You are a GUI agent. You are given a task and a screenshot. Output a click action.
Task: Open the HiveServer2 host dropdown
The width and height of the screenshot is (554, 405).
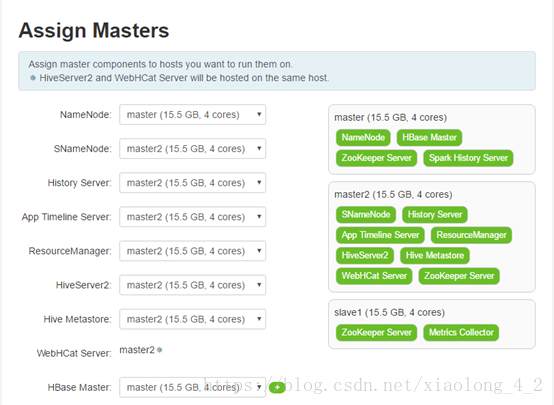pyautogui.click(x=193, y=285)
